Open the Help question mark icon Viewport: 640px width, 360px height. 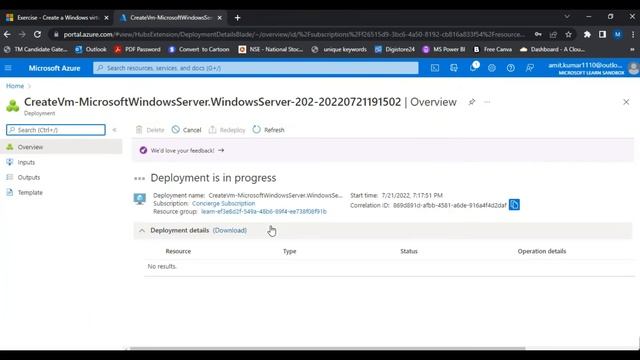pos(510,68)
